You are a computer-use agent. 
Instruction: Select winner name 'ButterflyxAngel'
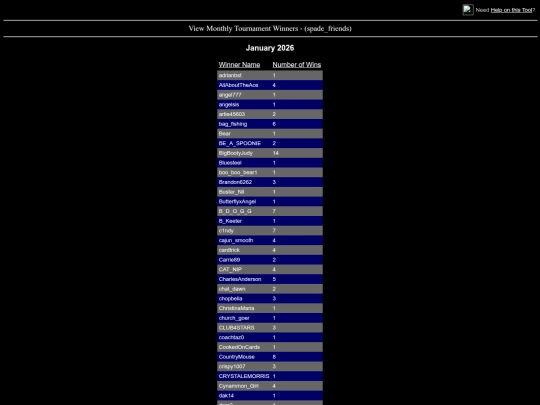tap(237, 201)
